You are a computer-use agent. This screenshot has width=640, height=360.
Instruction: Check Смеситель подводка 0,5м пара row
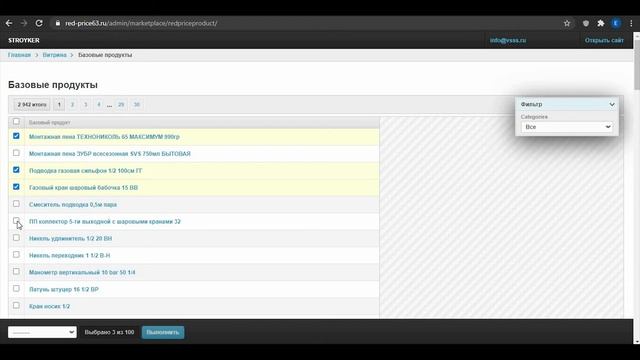16,204
